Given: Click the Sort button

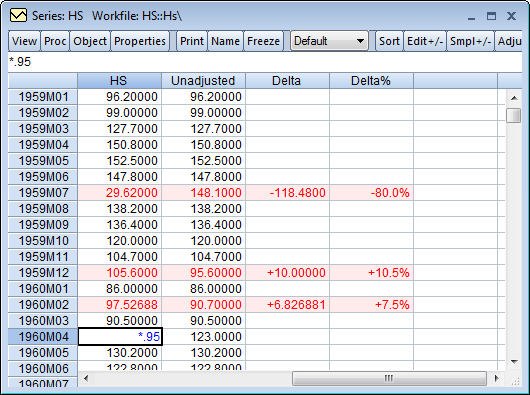Looking at the screenshot, I should (389, 41).
